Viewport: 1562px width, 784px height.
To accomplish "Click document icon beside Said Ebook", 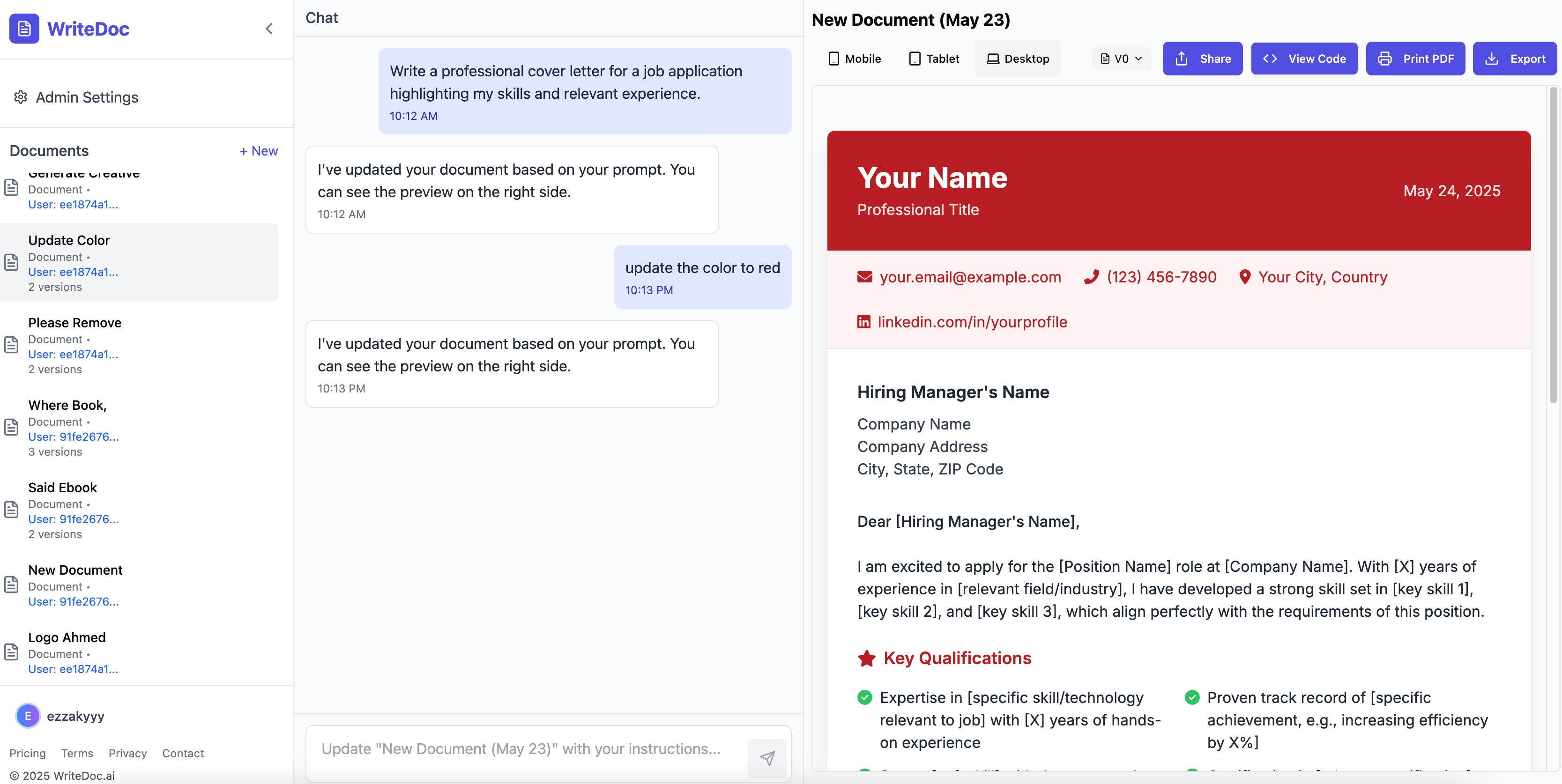I will click(12, 510).
